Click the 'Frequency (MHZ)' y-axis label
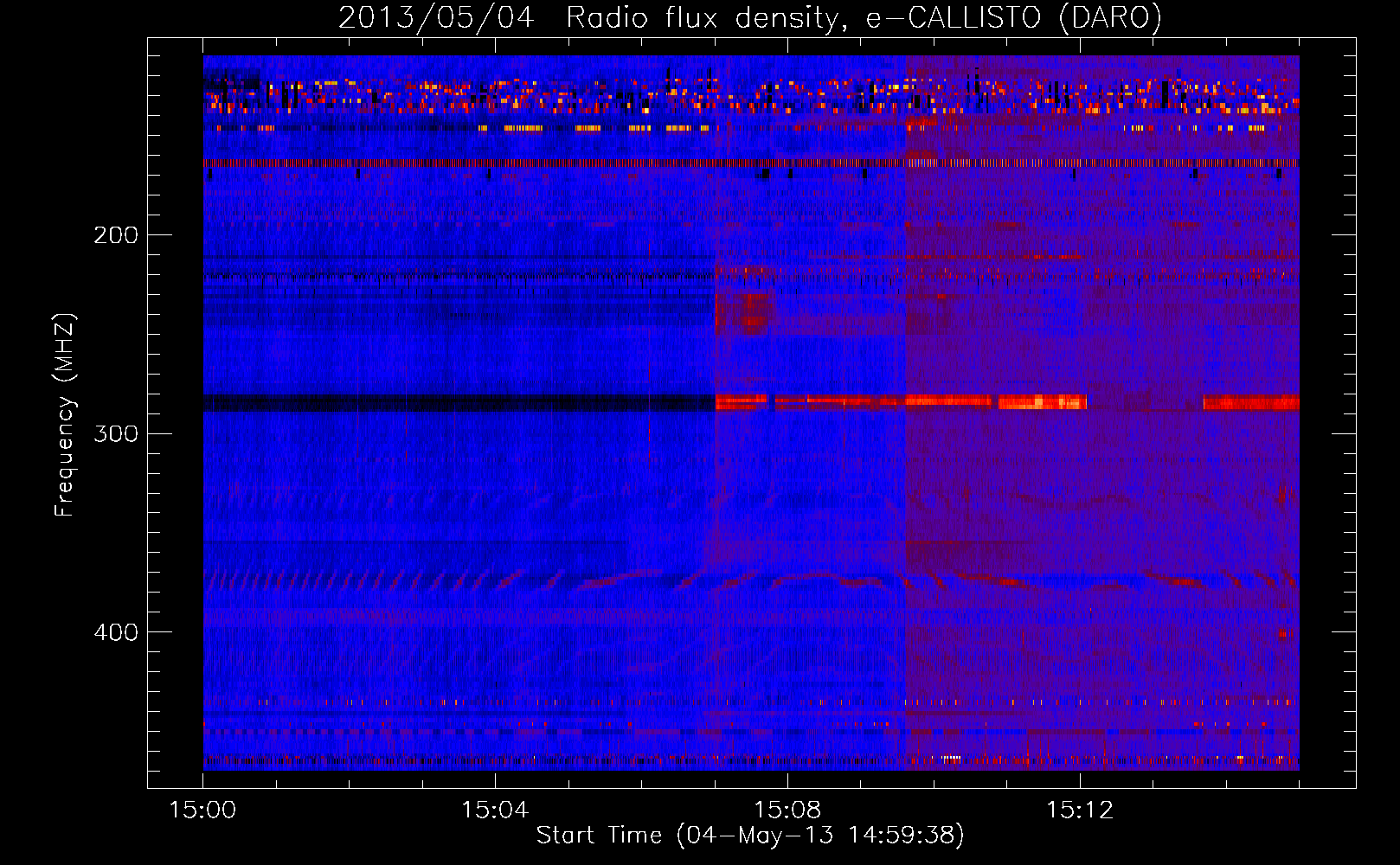The image size is (1400, 865). pyautogui.click(x=65, y=414)
